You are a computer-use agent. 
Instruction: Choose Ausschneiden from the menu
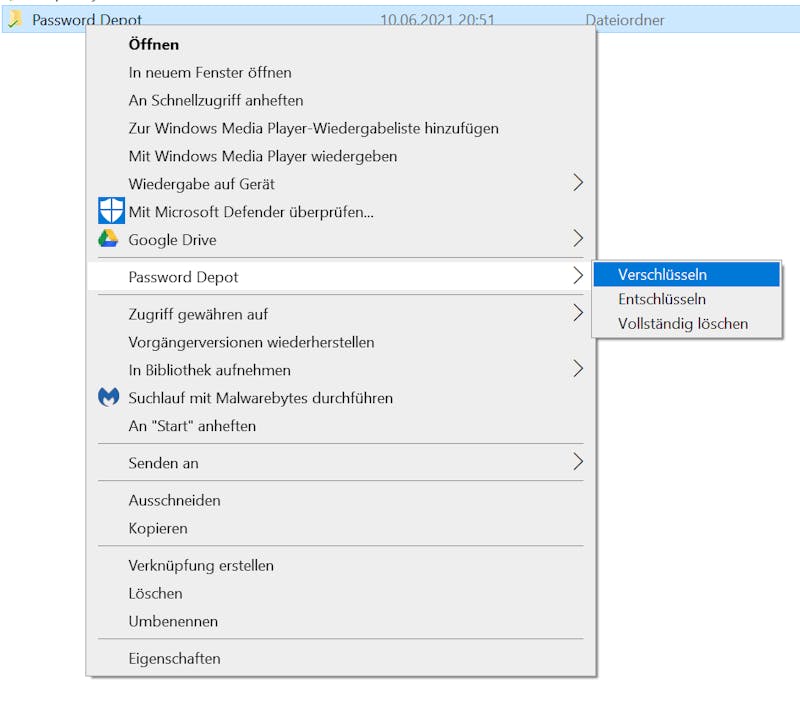341,500
